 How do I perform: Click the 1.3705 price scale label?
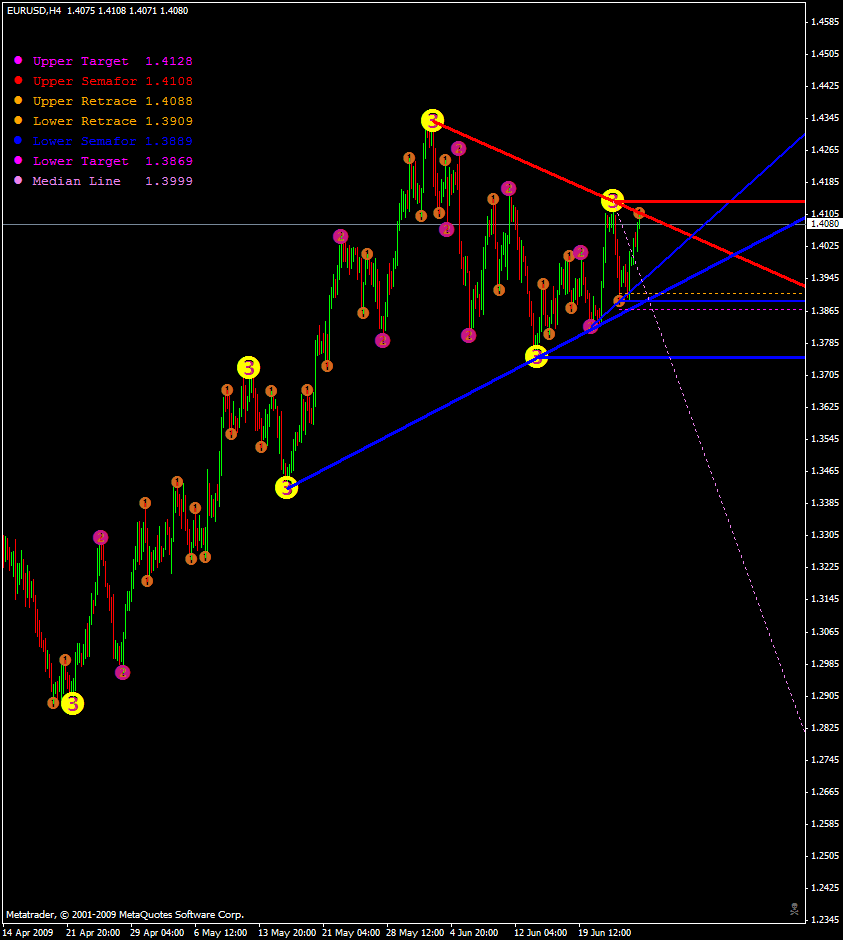pyautogui.click(x=825, y=375)
